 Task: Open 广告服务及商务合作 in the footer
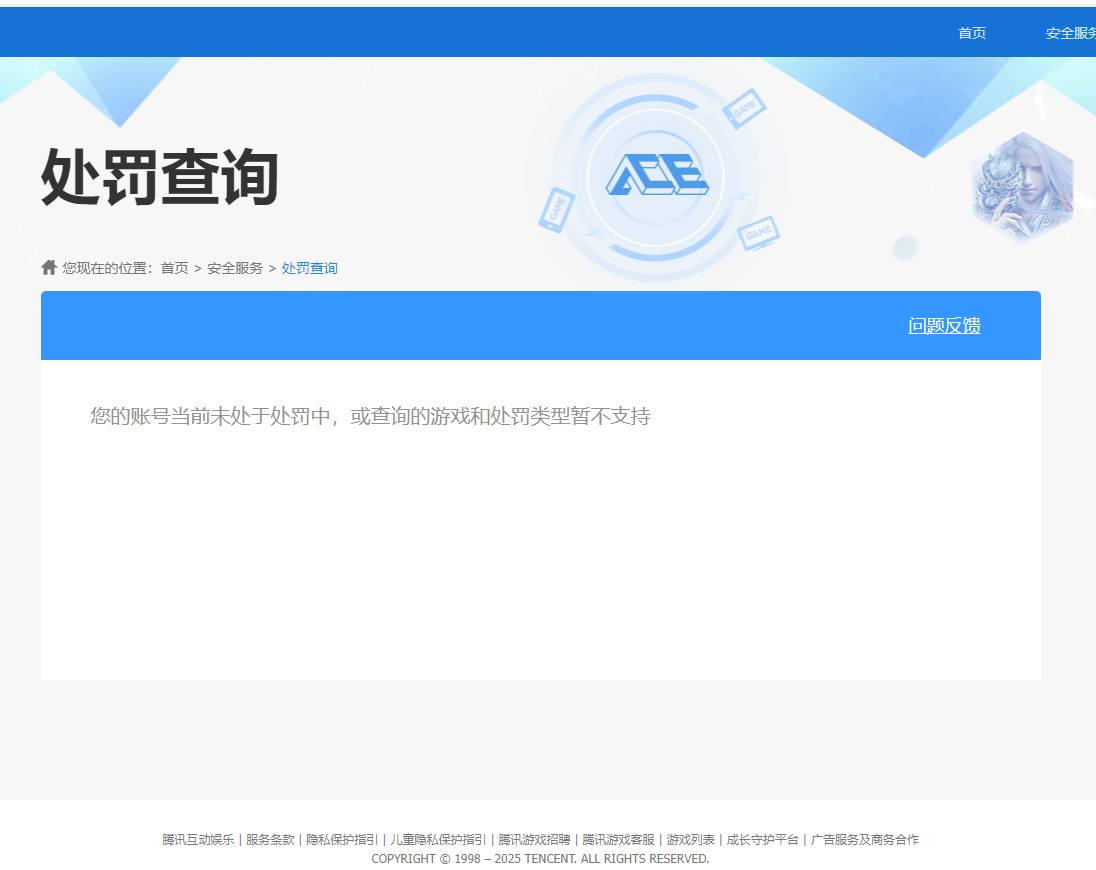click(x=866, y=840)
